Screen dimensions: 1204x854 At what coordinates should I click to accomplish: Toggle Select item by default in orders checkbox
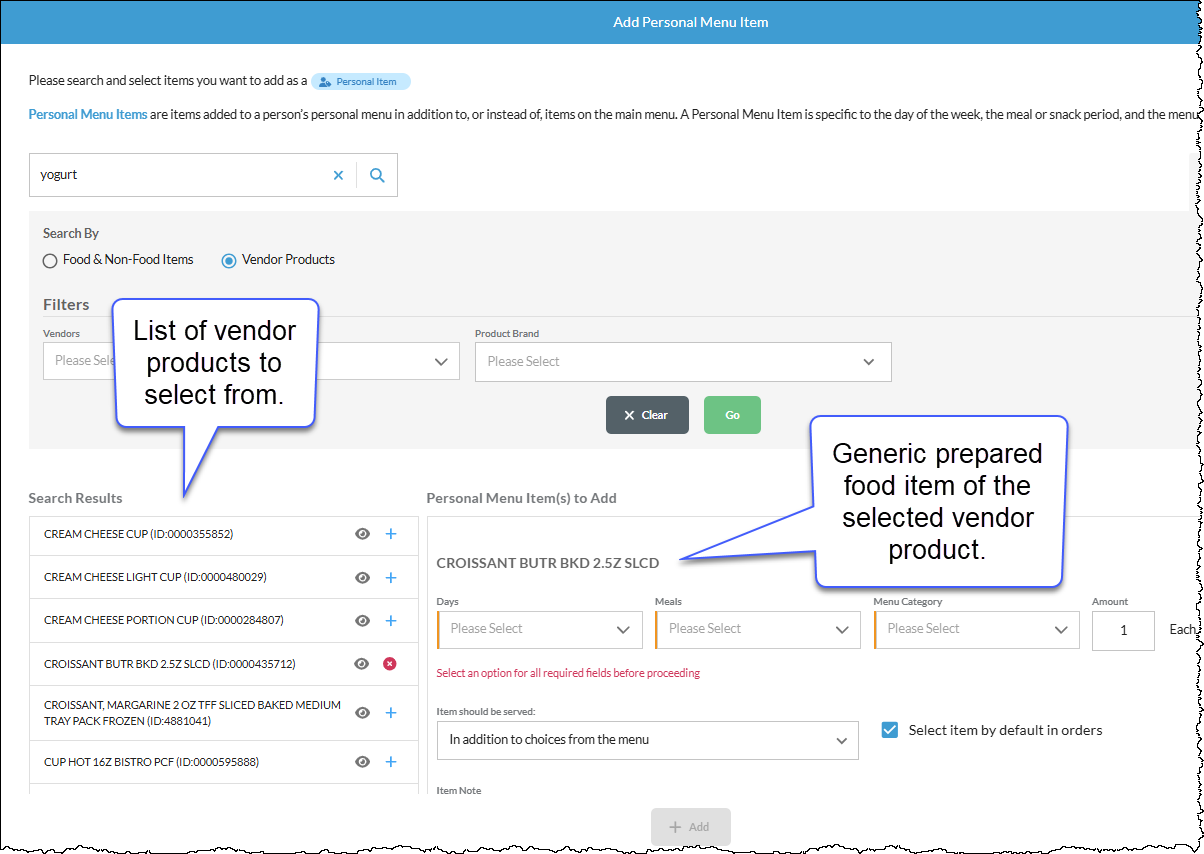(x=889, y=730)
